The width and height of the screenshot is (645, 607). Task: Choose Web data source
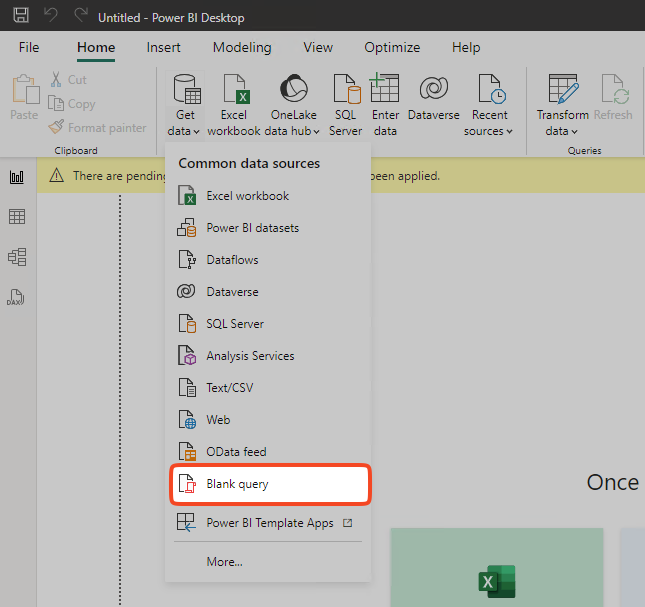click(268, 420)
